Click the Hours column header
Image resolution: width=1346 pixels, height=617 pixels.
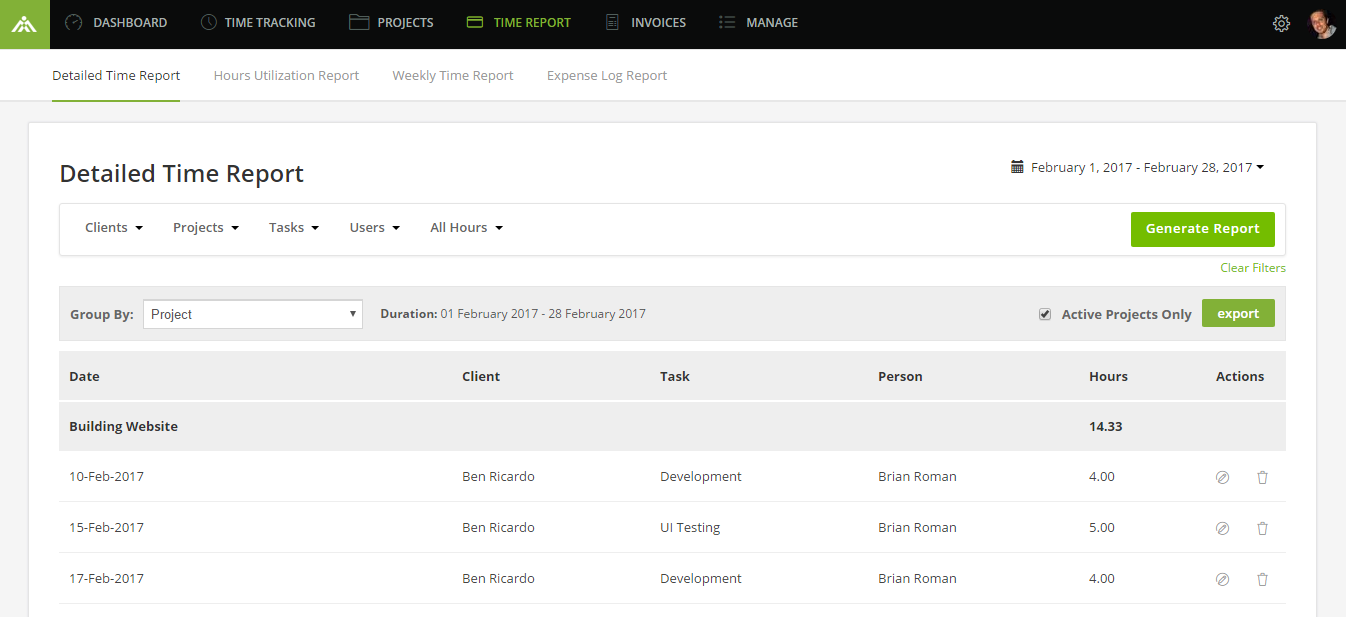1108,376
